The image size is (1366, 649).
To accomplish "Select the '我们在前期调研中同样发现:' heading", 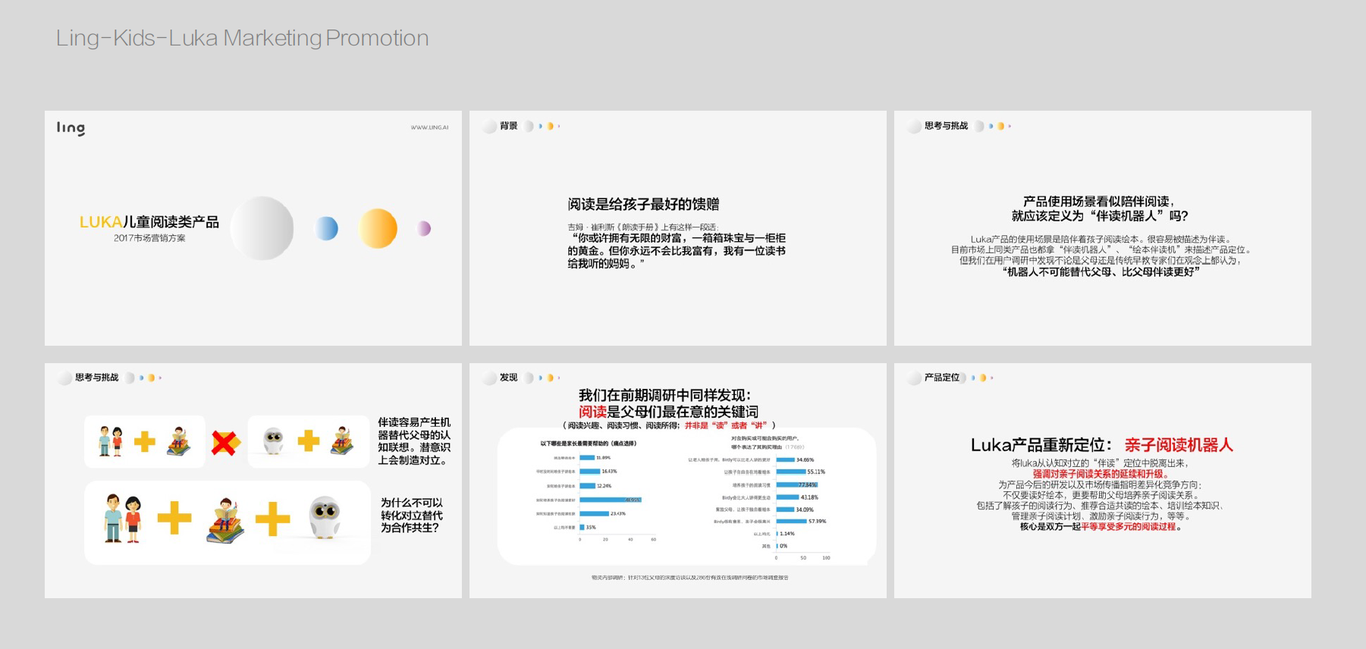I will [664, 396].
